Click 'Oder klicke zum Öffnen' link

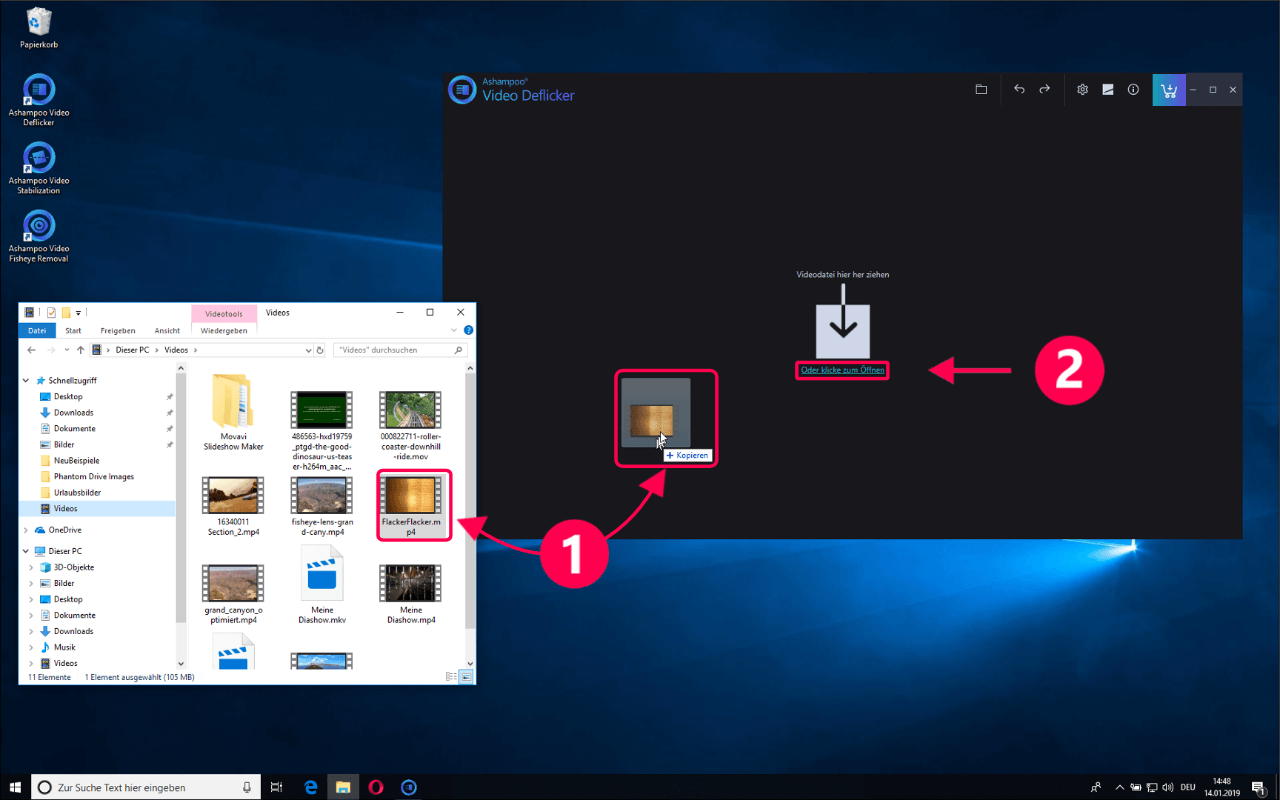(843, 370)
